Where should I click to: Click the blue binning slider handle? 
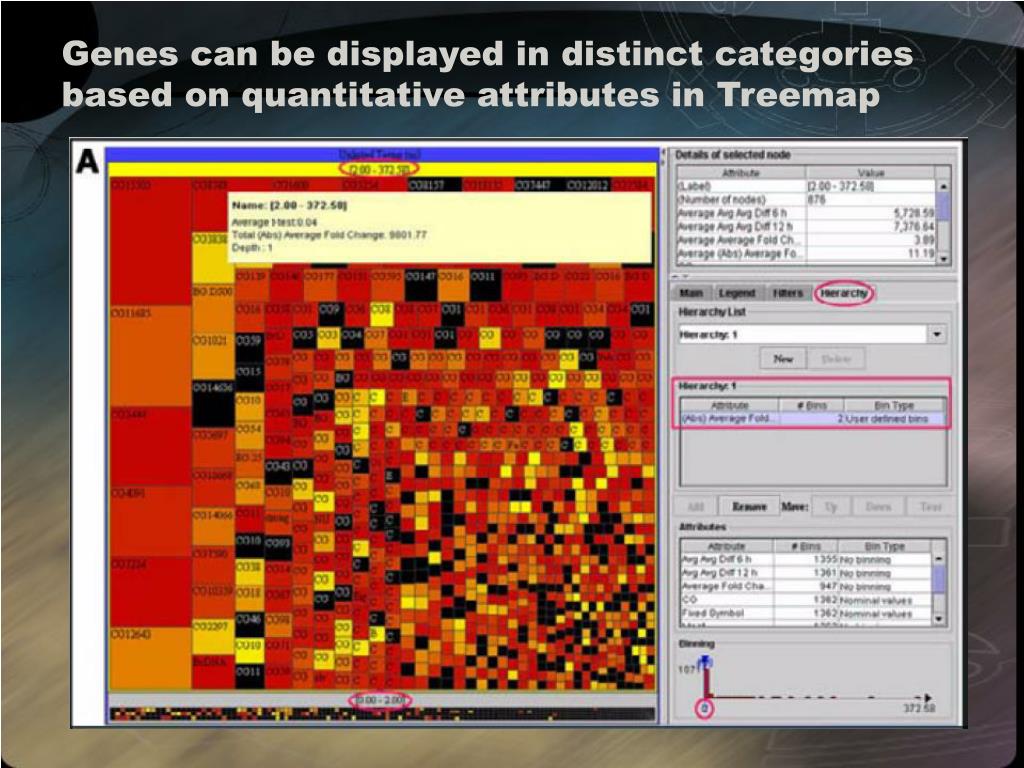[x=705, y=665]
